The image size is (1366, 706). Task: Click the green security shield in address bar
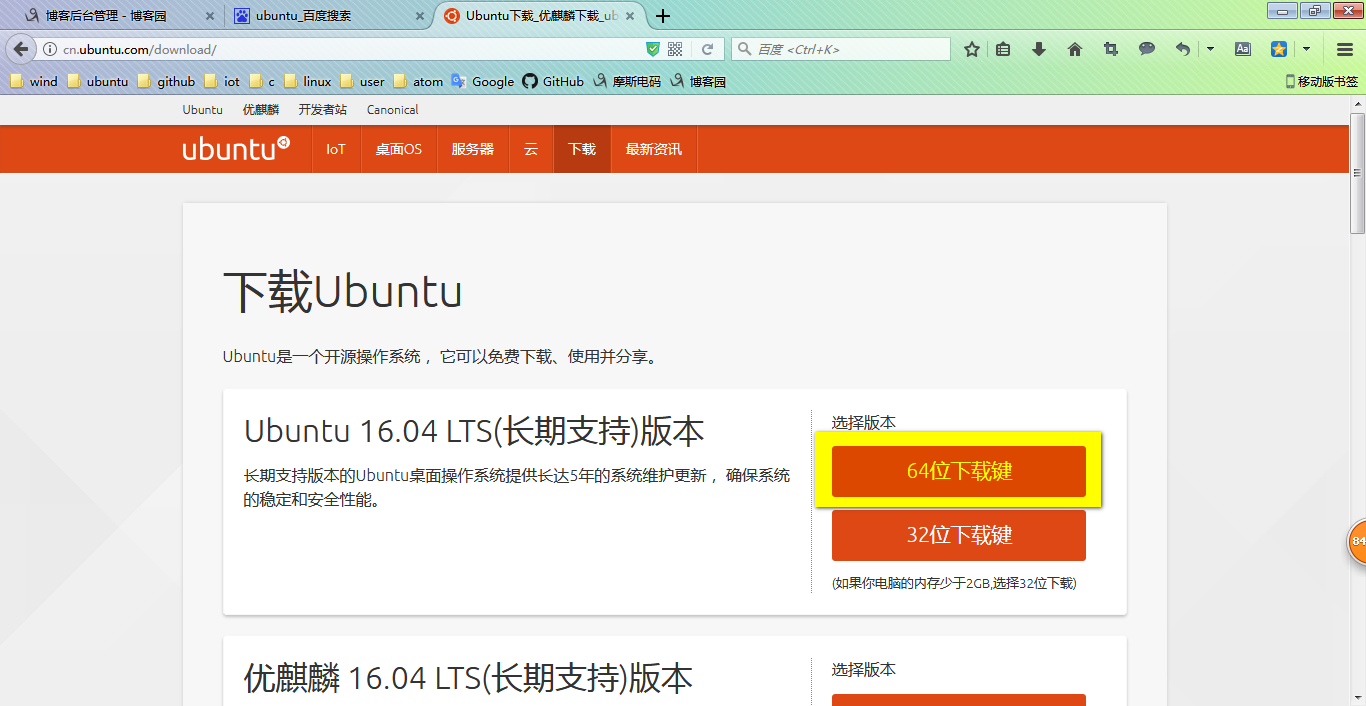(x=653, y=47)
